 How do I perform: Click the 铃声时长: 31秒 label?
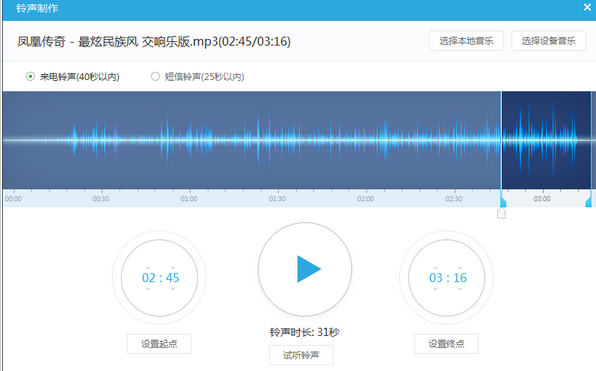click(304, 332)
